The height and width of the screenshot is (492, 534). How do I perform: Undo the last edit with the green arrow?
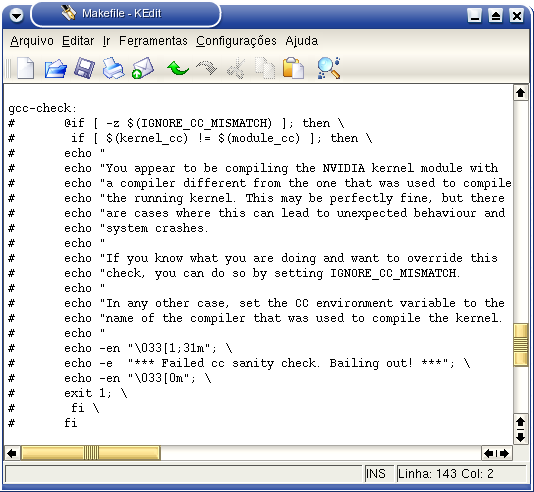(x=178, y=68)
